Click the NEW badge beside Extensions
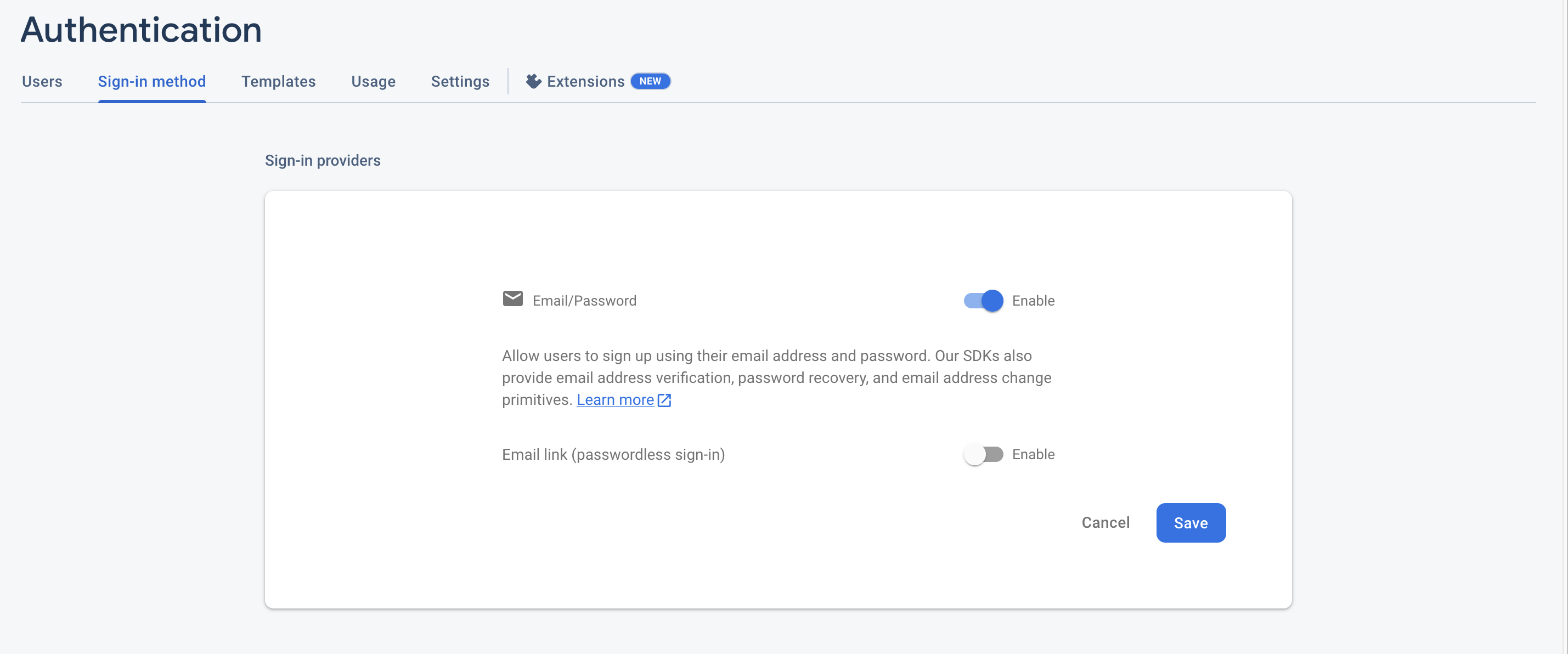Screen dimensions: 1568x654 point(650,81)
